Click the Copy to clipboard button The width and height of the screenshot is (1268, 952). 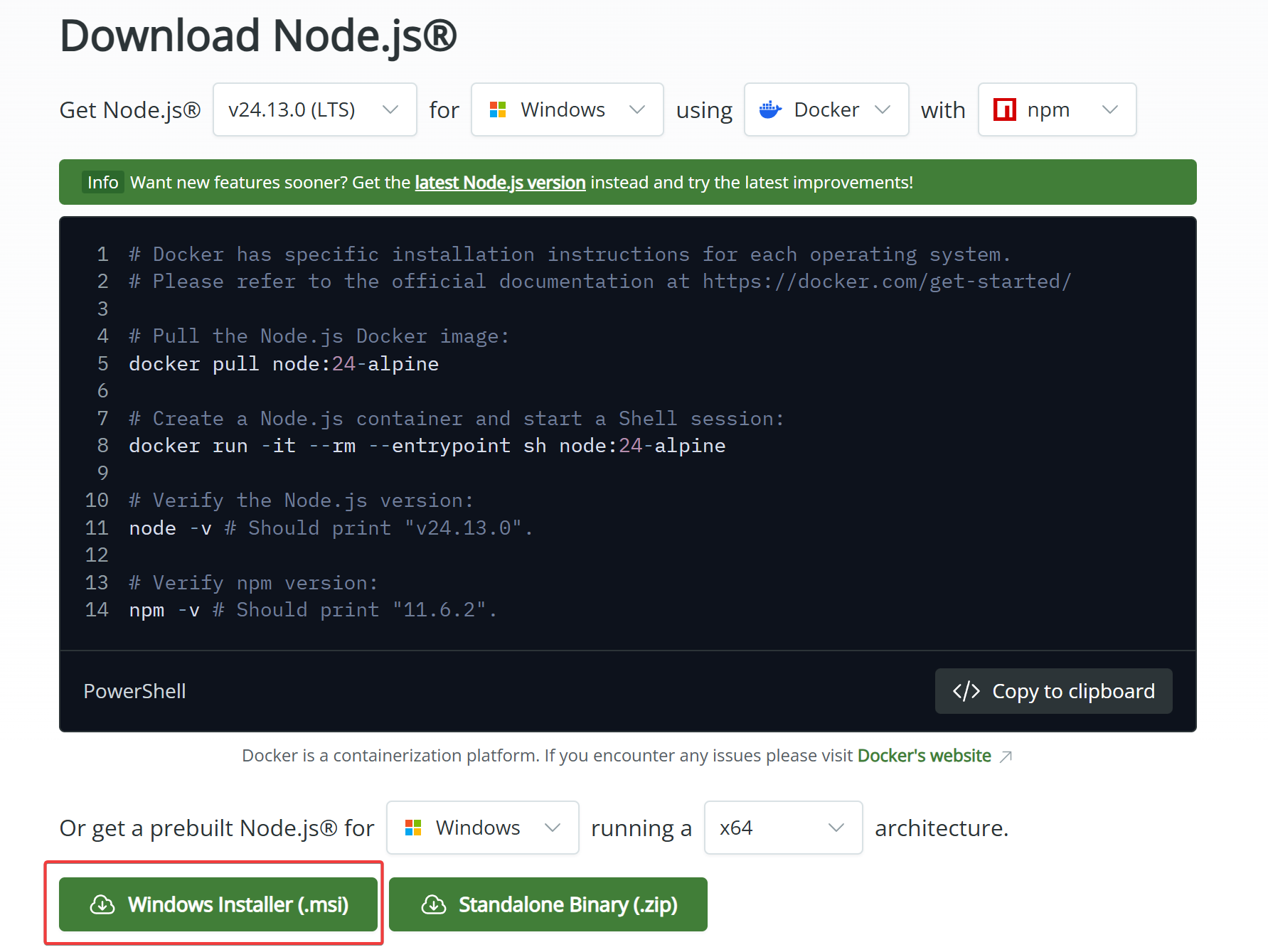[1053, 691]
